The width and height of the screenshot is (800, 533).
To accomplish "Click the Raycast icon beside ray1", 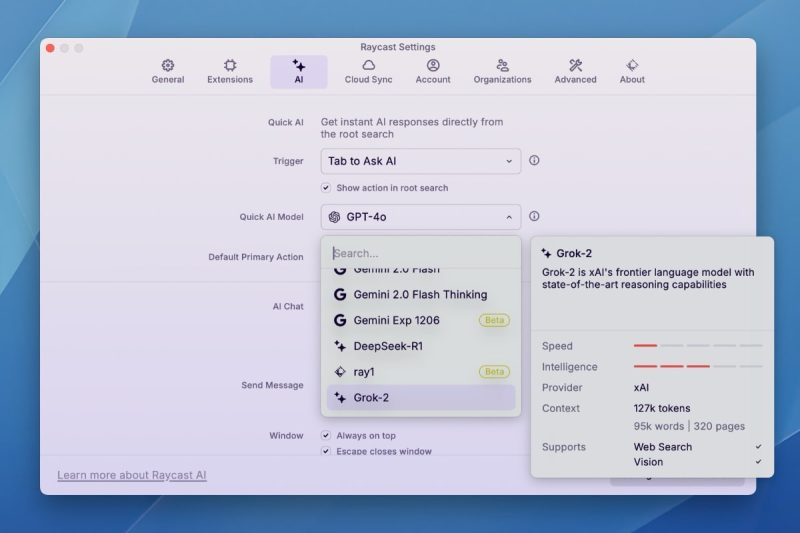I will click(340, 372).
